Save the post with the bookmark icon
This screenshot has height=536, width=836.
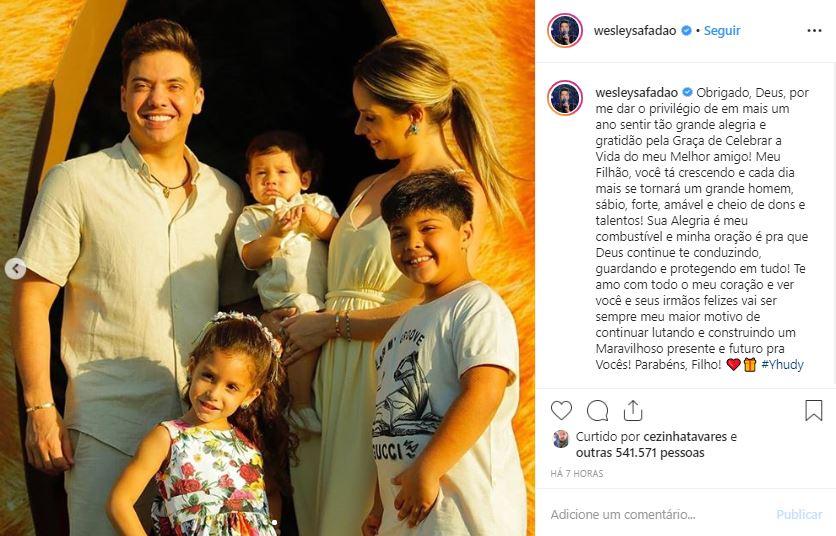pyautogui.click(x=814, y=411)
